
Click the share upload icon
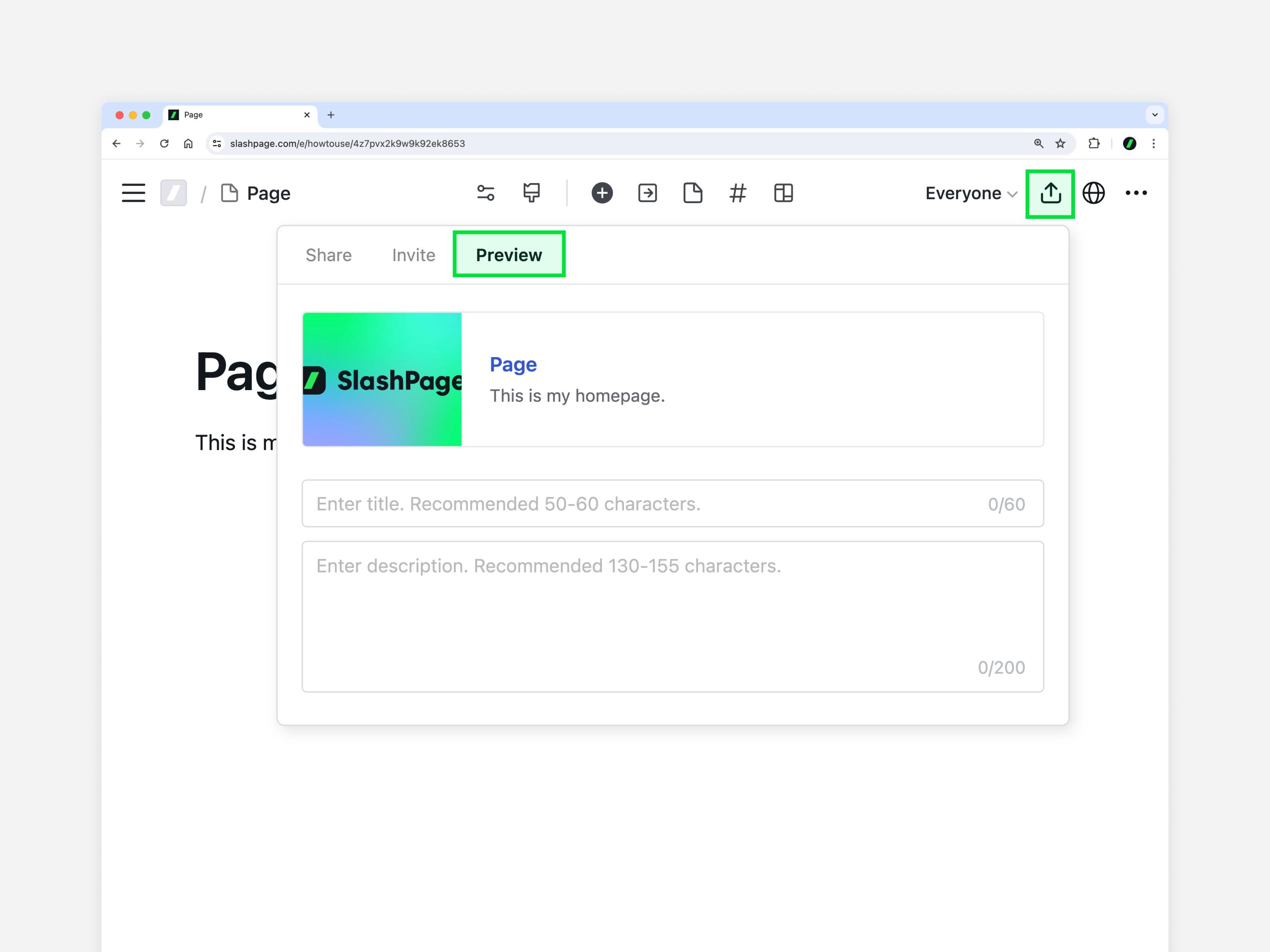click(x=1050, y=193)
